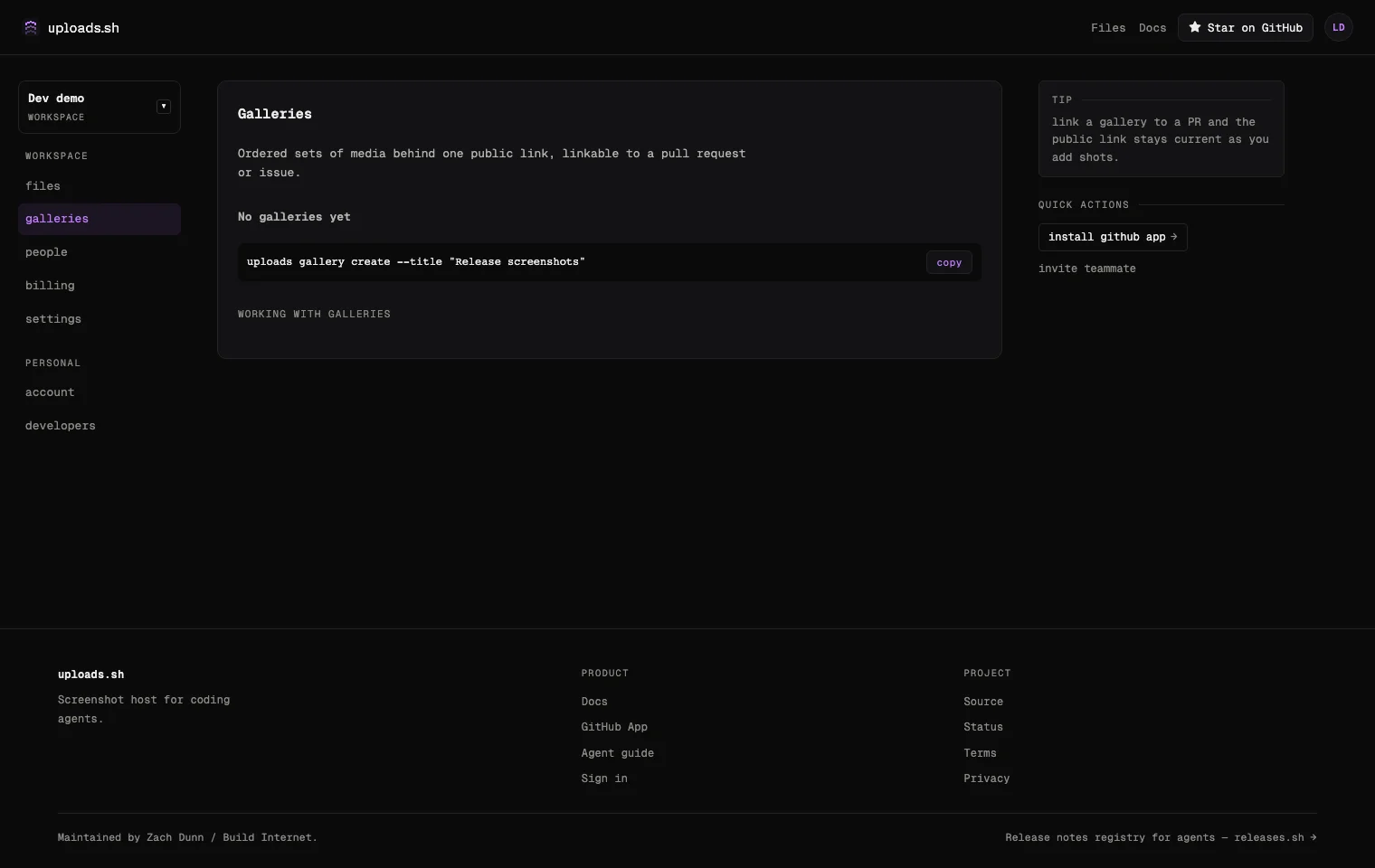Click the WORKING WITH GALLERIES label
This screenshot has width=1375, height=868.
(314, 314)
